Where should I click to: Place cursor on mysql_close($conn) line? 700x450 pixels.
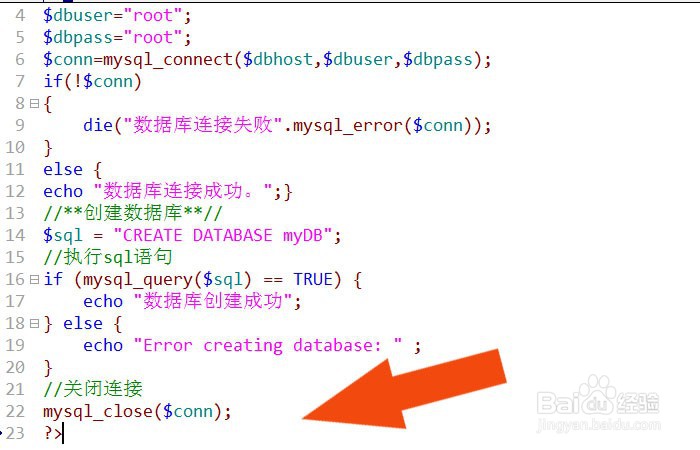137,411
